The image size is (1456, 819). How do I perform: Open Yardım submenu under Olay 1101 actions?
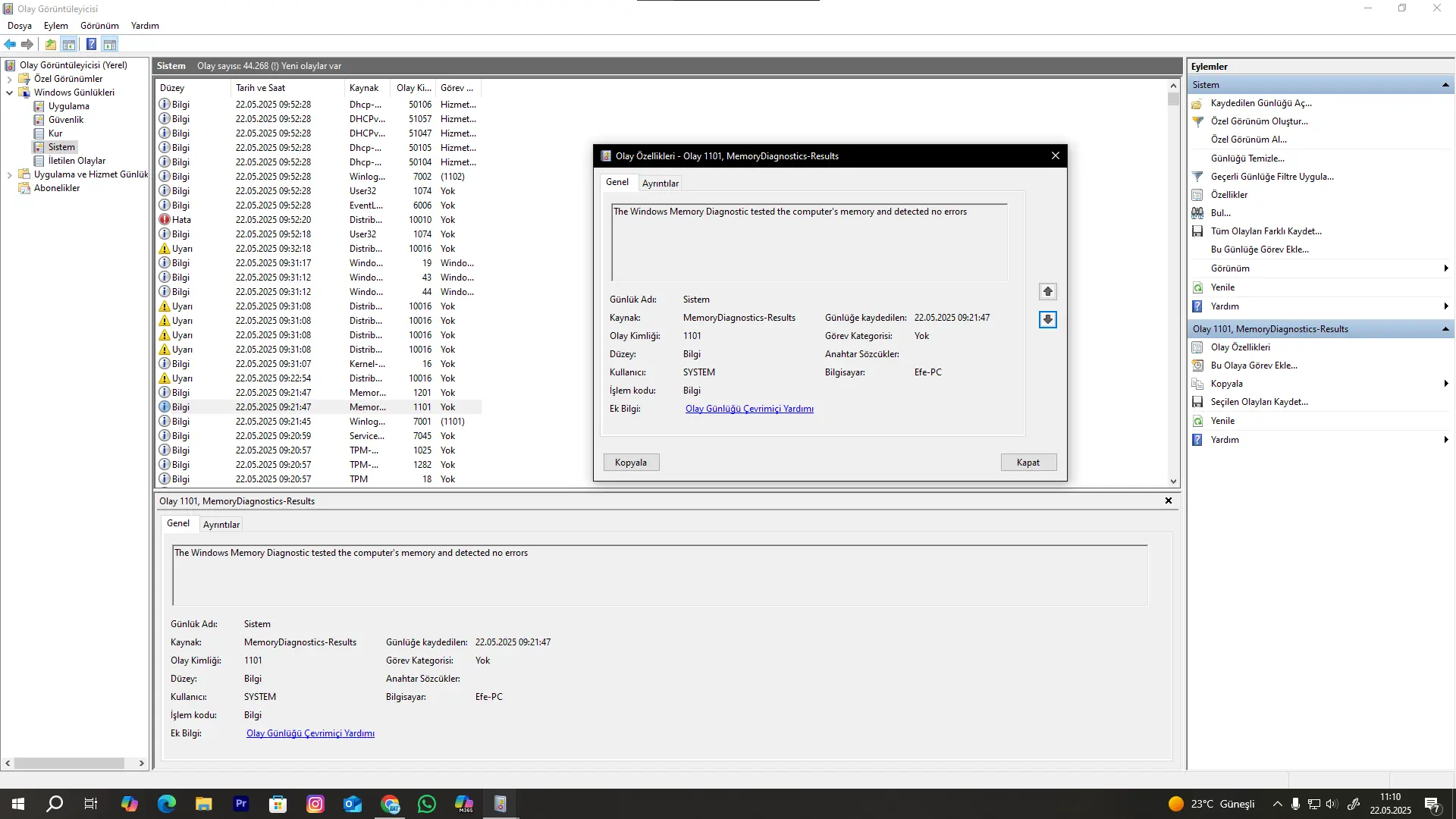click(x=1319, y=440)
